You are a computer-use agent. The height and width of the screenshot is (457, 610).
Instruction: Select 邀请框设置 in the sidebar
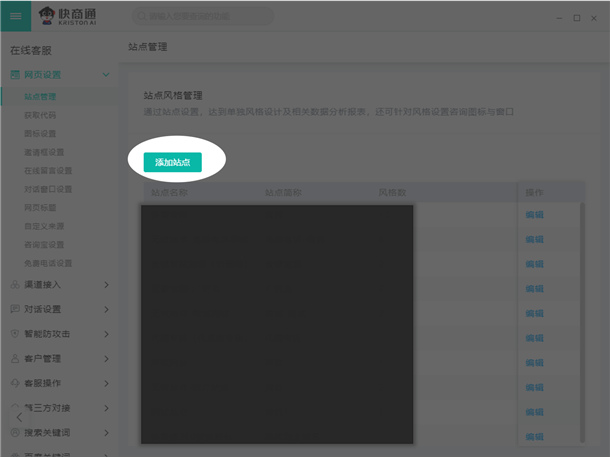click(44, 152)
